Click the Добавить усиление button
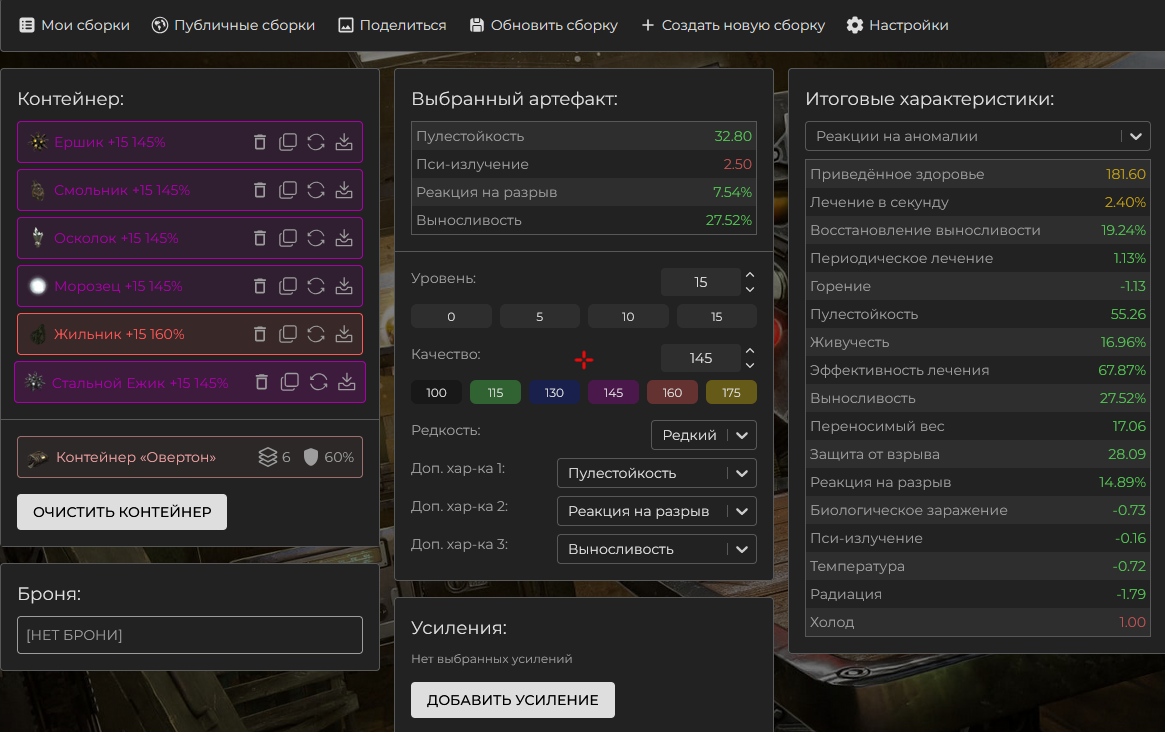 (512, 700)
